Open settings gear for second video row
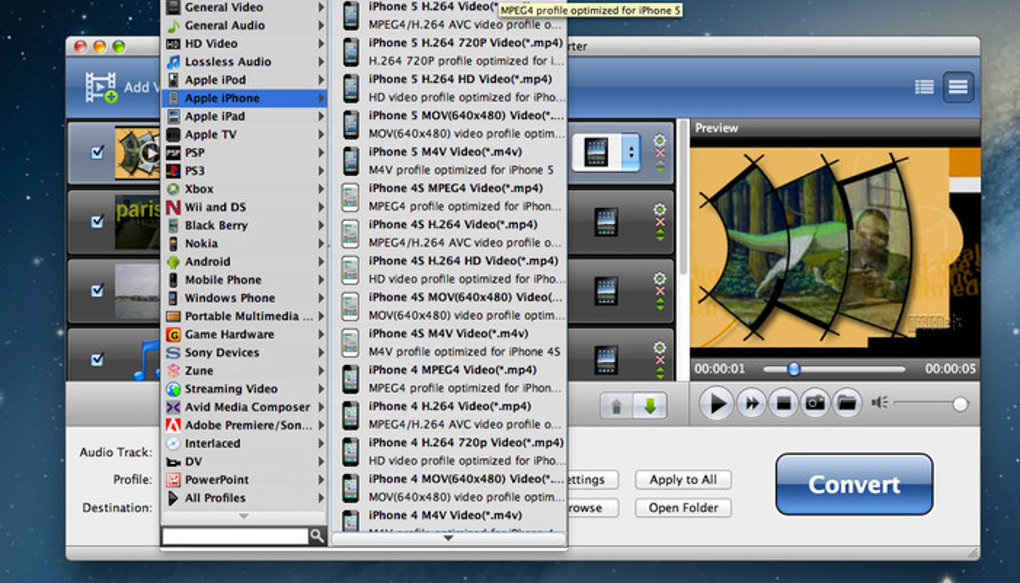This screenshot has width=1020, height=583. pos(660,210)
